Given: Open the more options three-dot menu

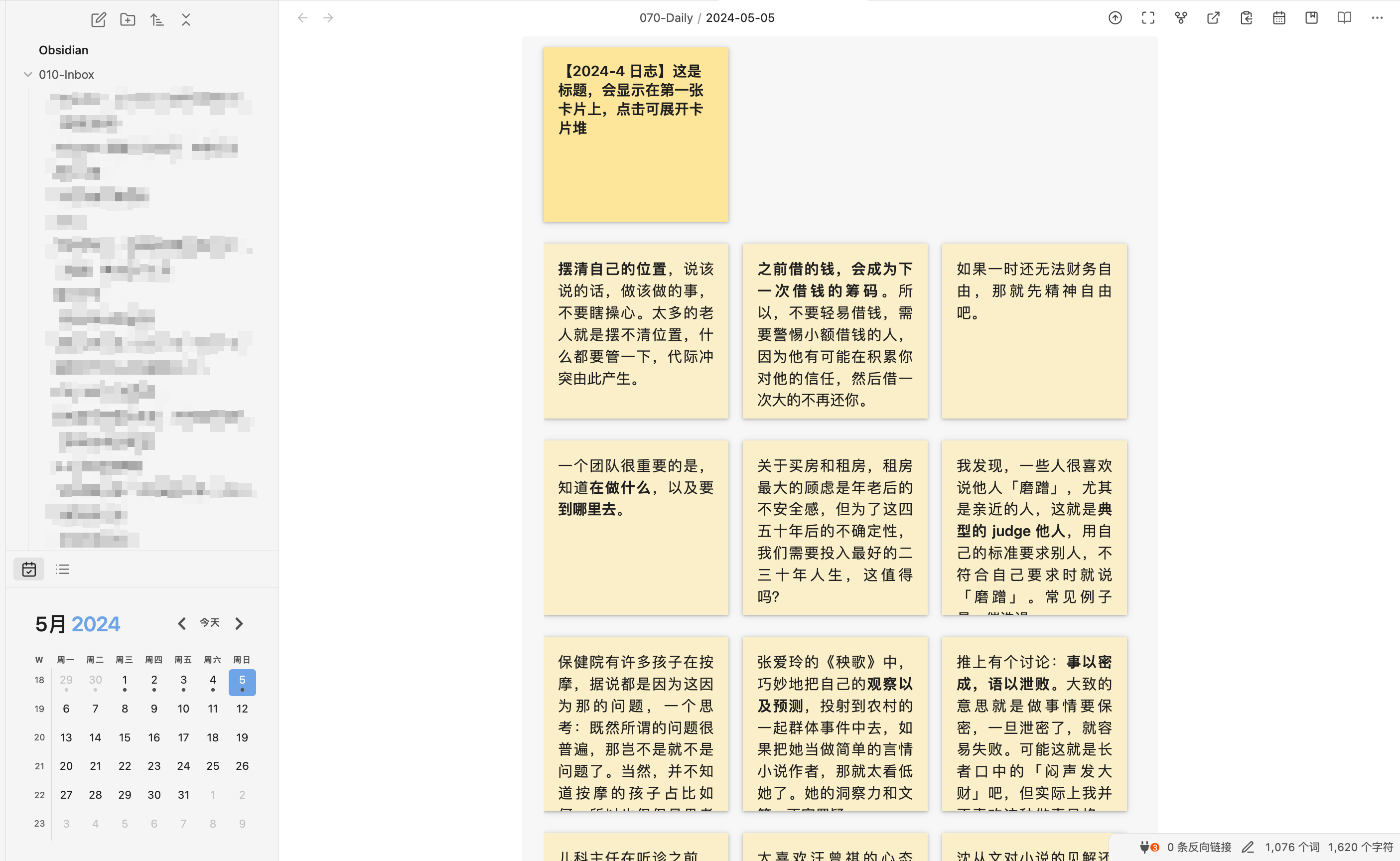Looking at the screenshot, I should click(x=1377, y=17).
